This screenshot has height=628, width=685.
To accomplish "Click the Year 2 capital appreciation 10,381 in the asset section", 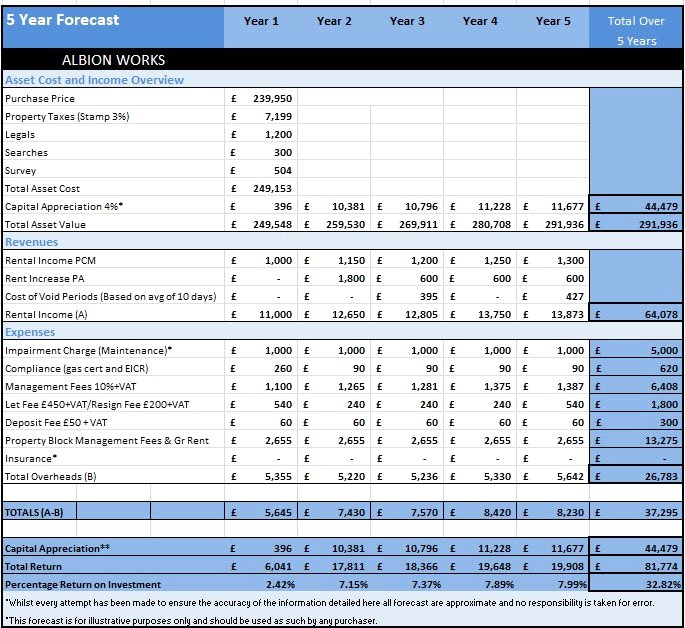I will click(348, 207).
